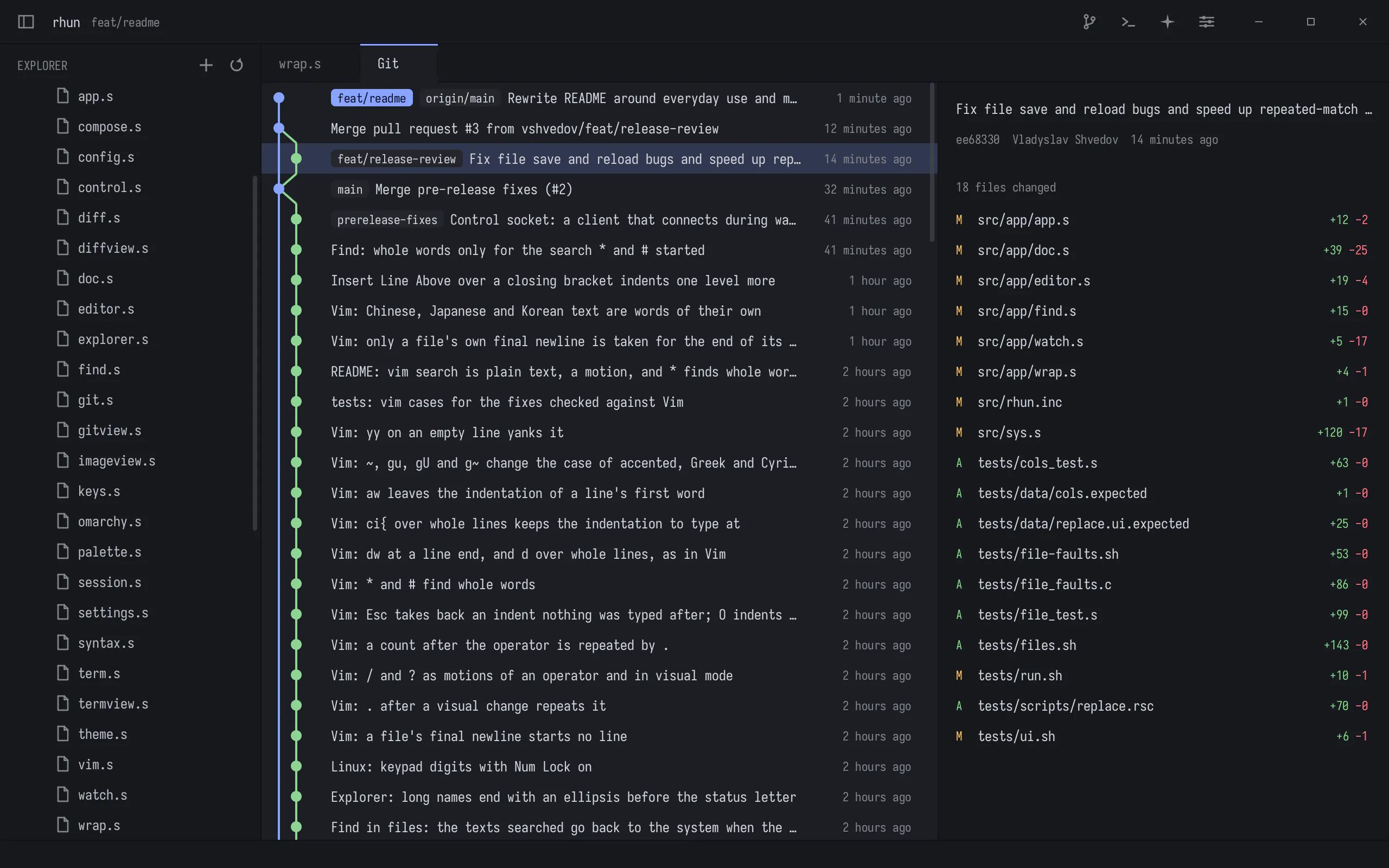Open termview.s in the file list
1389x868 pixels.
(x=113, y=704)
